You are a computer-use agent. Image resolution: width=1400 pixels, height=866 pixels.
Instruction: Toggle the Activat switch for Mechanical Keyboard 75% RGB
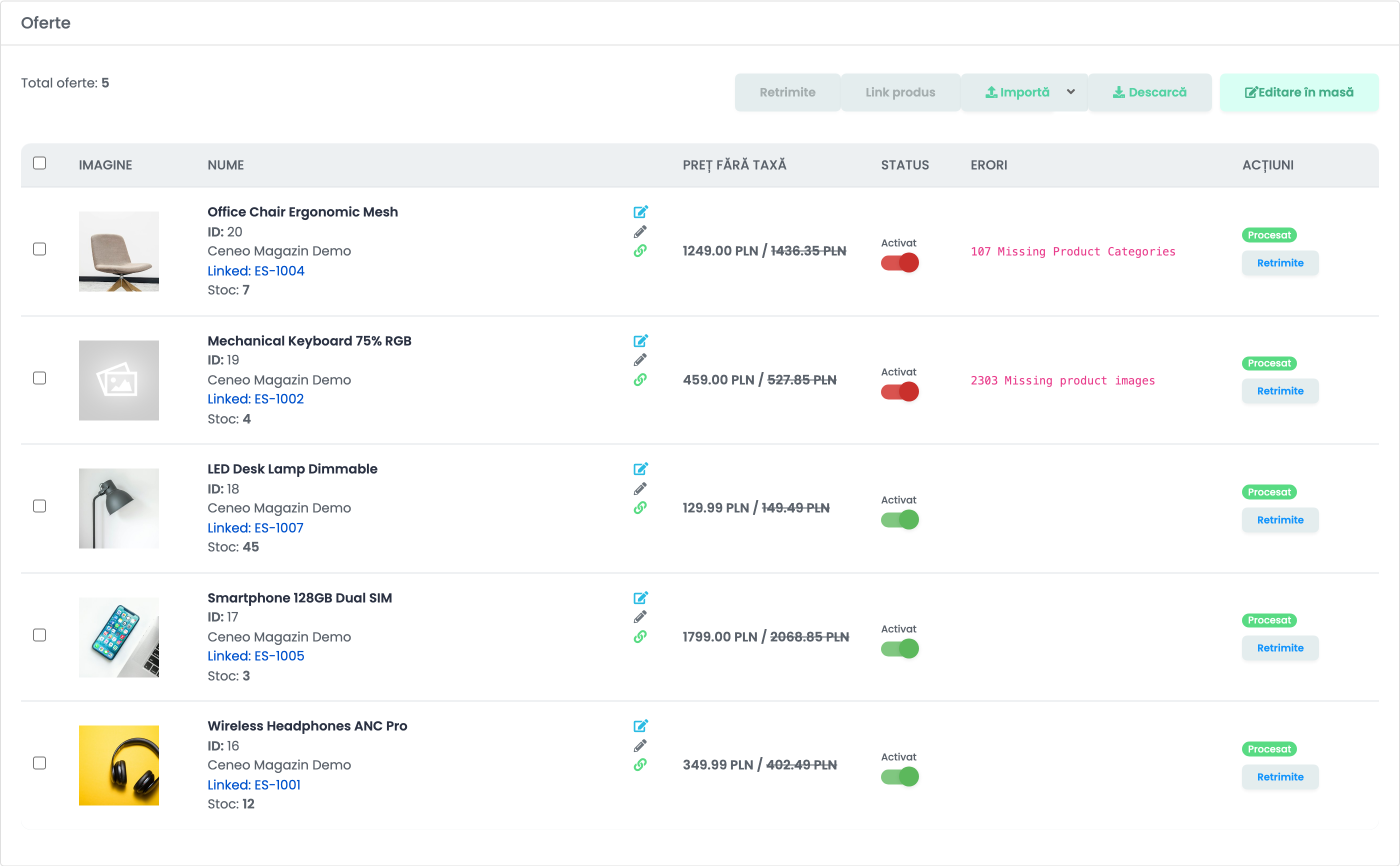click(x=899, y=392)
